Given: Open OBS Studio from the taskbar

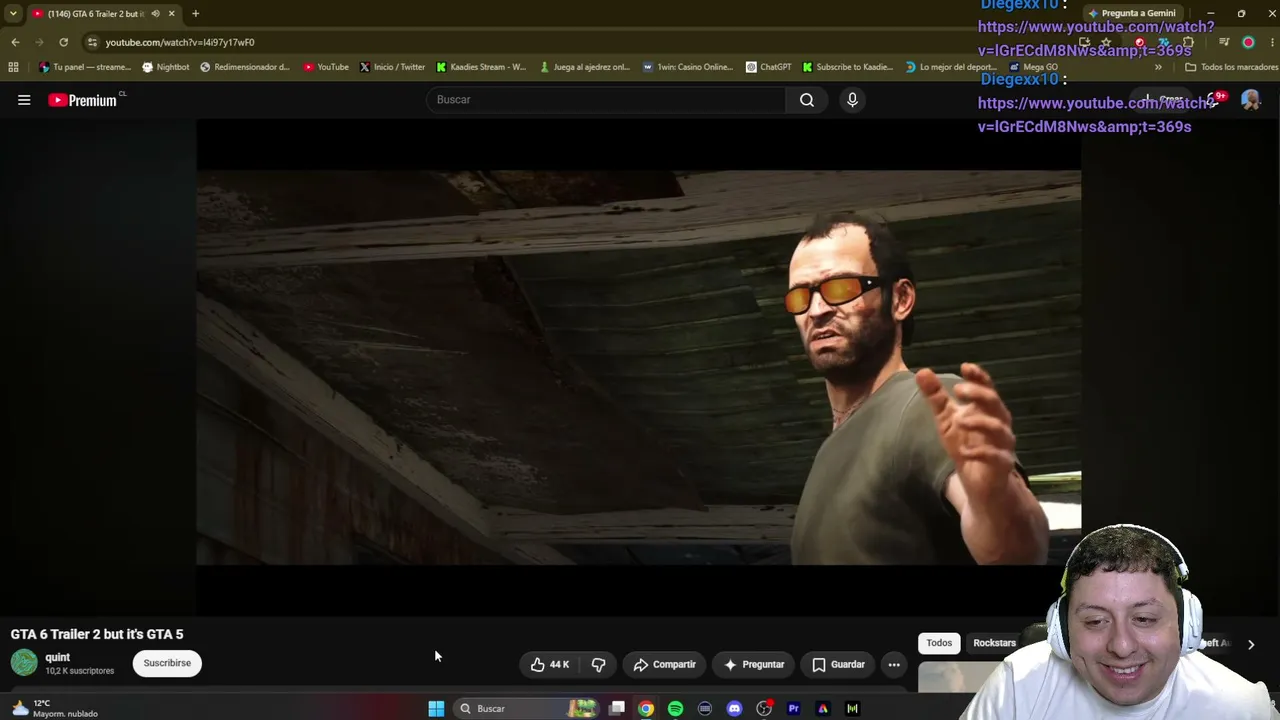Looking at the screenshot, I should (764, 708).
